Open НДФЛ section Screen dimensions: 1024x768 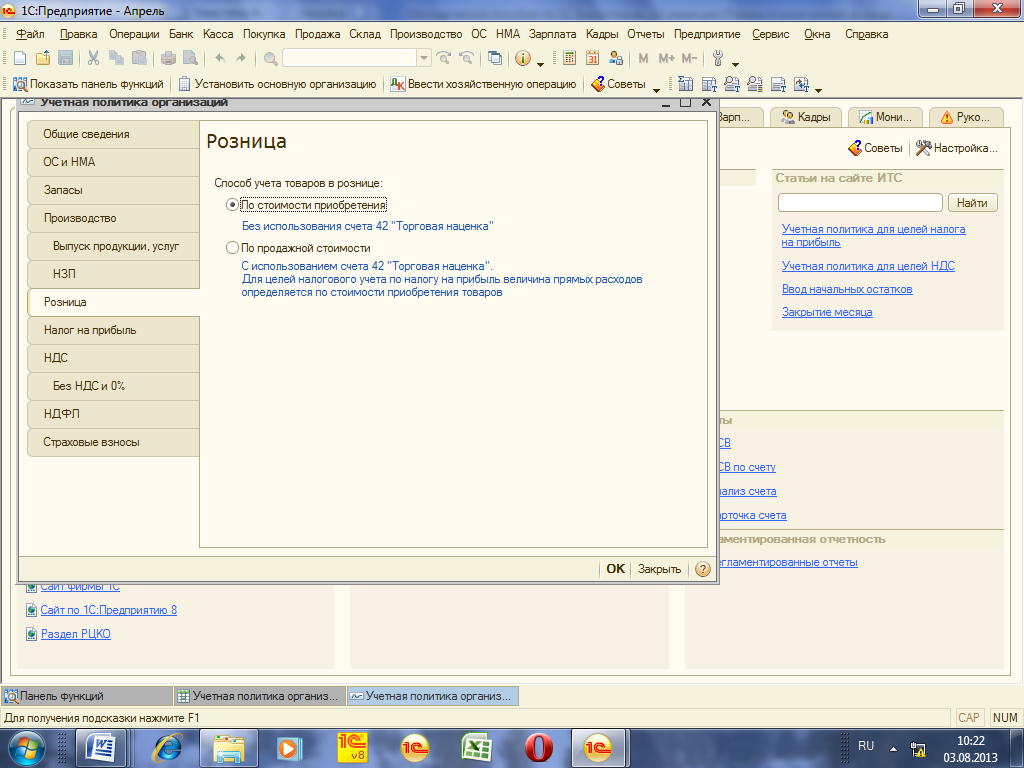click(114, 413)
